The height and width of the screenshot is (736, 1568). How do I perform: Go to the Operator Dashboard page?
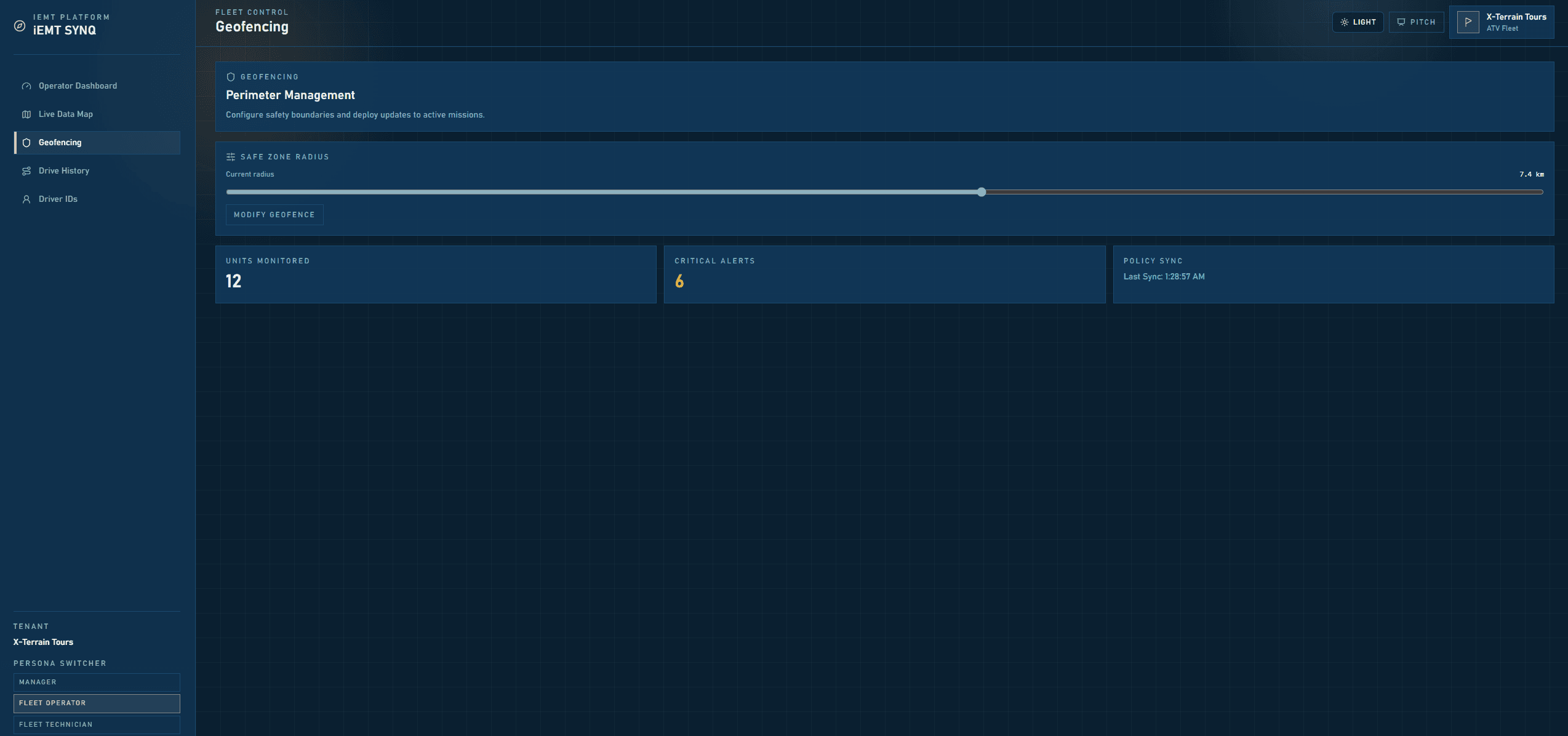[78, 86]
